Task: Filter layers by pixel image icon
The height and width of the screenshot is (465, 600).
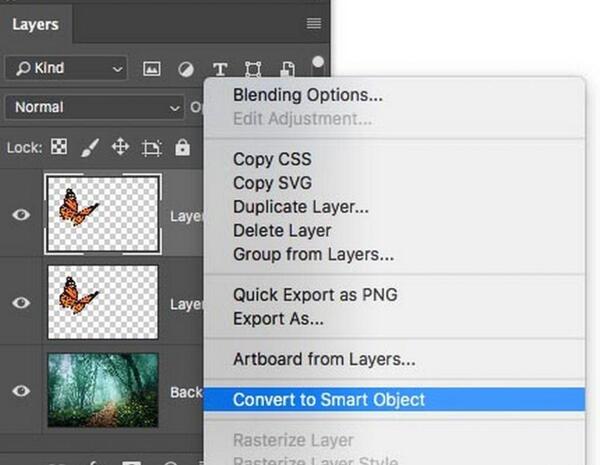Action: coord(152,69)
